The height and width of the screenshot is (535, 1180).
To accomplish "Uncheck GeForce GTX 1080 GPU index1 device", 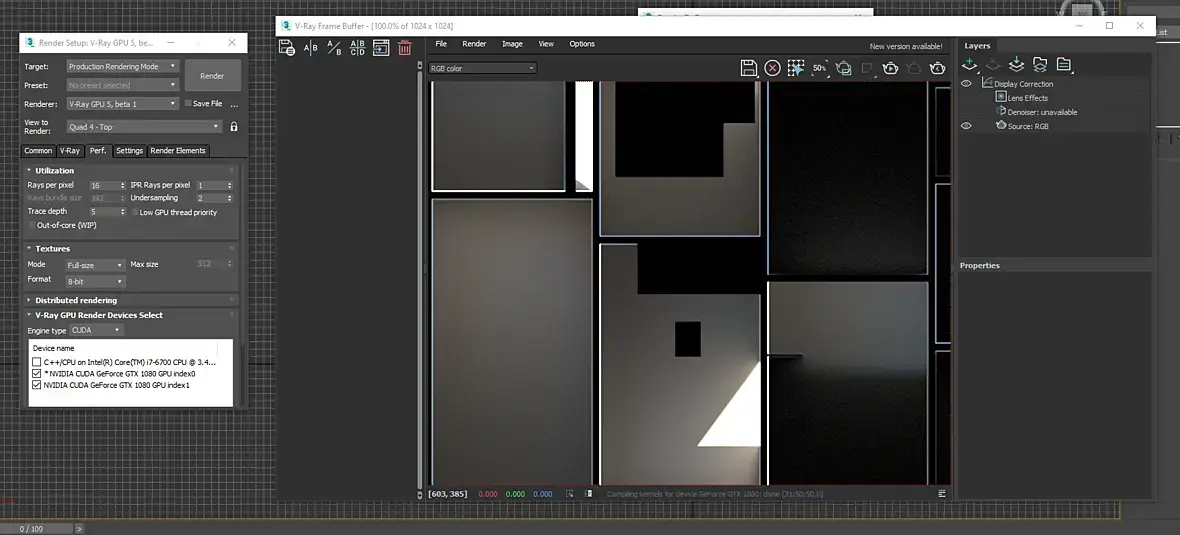I will [36, 385].
